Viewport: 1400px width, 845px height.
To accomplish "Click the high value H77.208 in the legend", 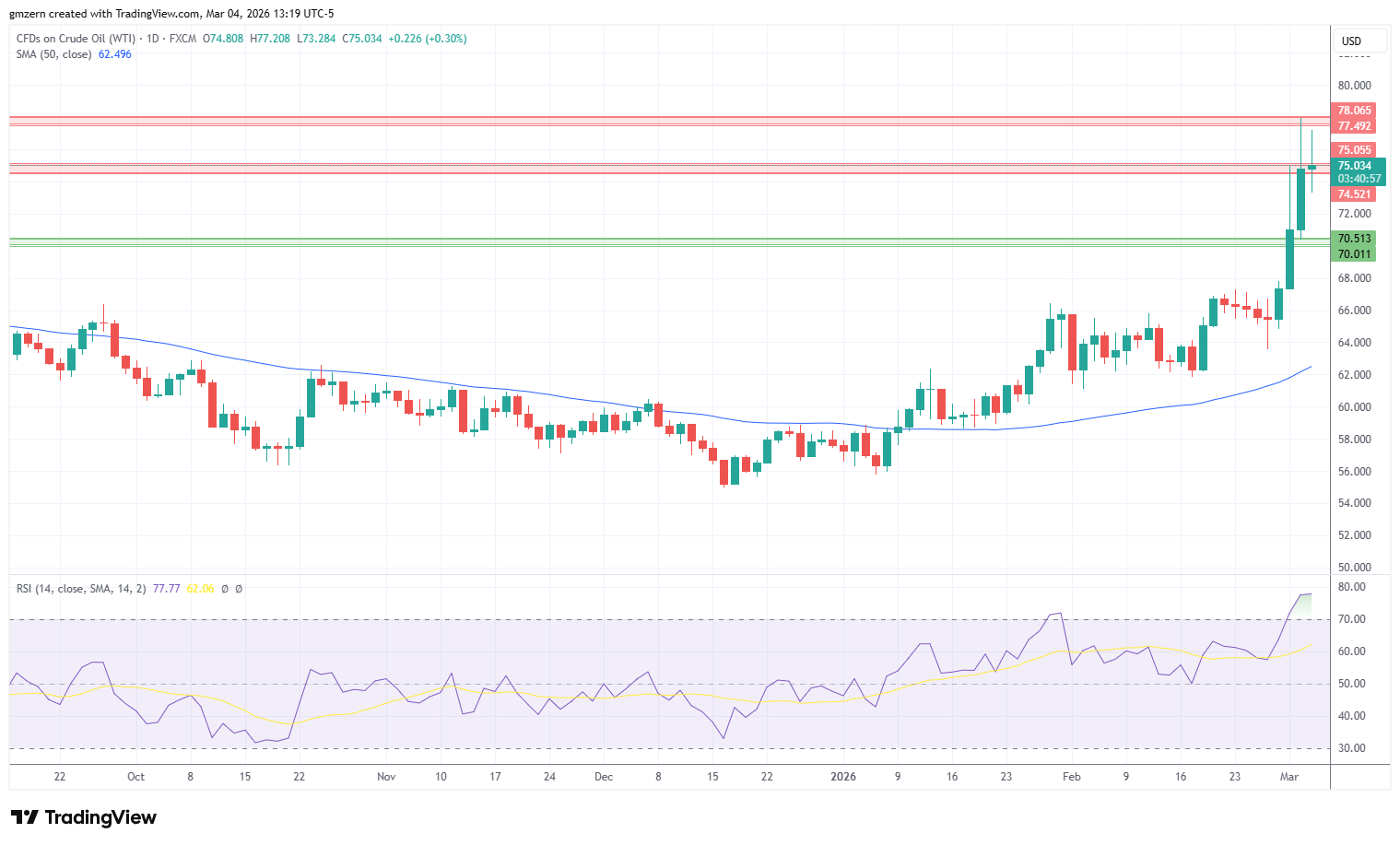I will (x=270, y=39).
